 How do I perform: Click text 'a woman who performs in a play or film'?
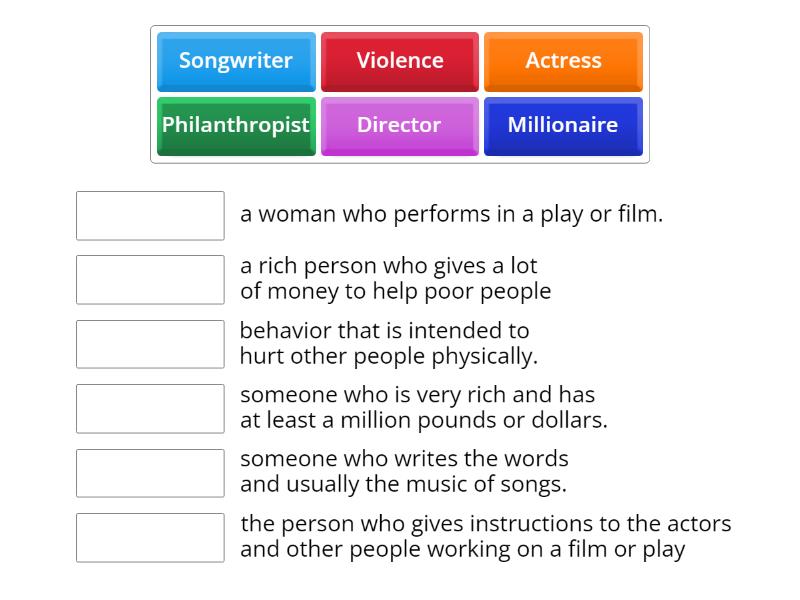(x=452, y=214)
